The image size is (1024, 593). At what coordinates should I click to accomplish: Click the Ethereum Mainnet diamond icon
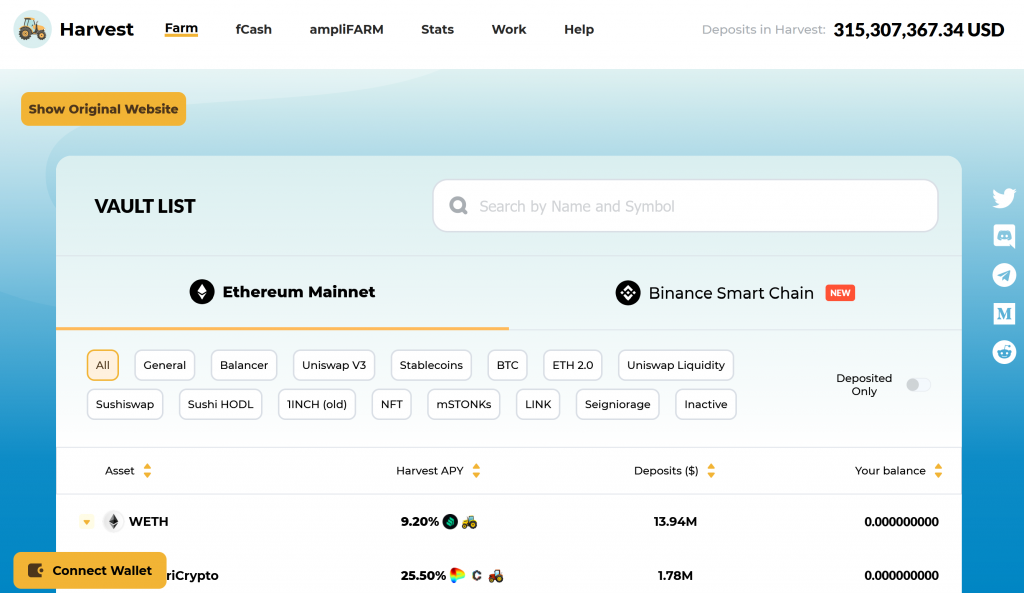[x=202, y=291]
